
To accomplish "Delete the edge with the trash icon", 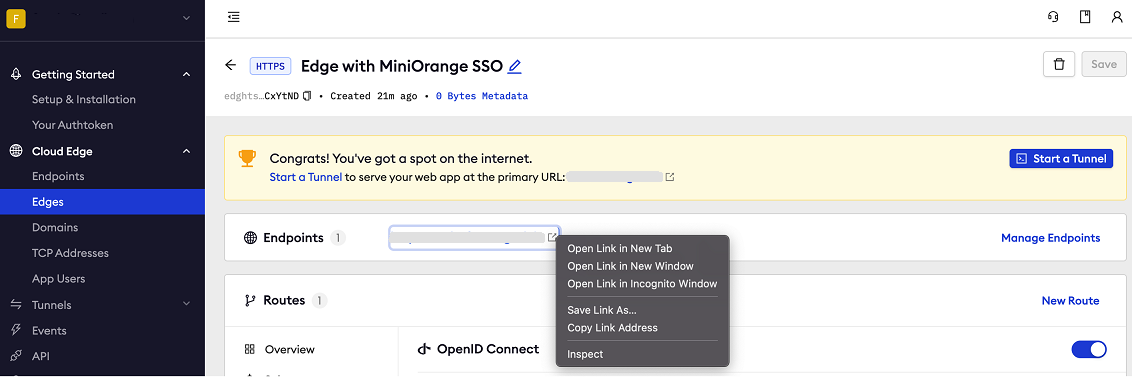I will pos(1059,64).
